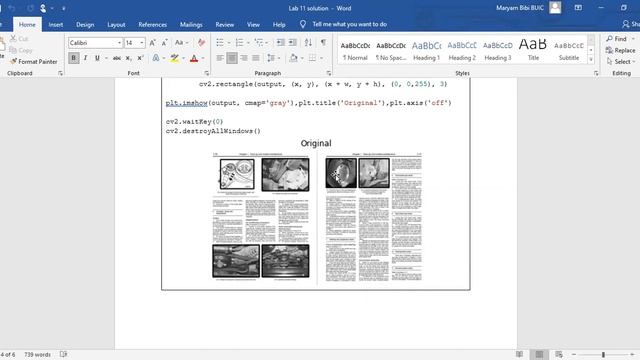Adjust the zoom slider
640x360 pixels.
coord(603,354)
